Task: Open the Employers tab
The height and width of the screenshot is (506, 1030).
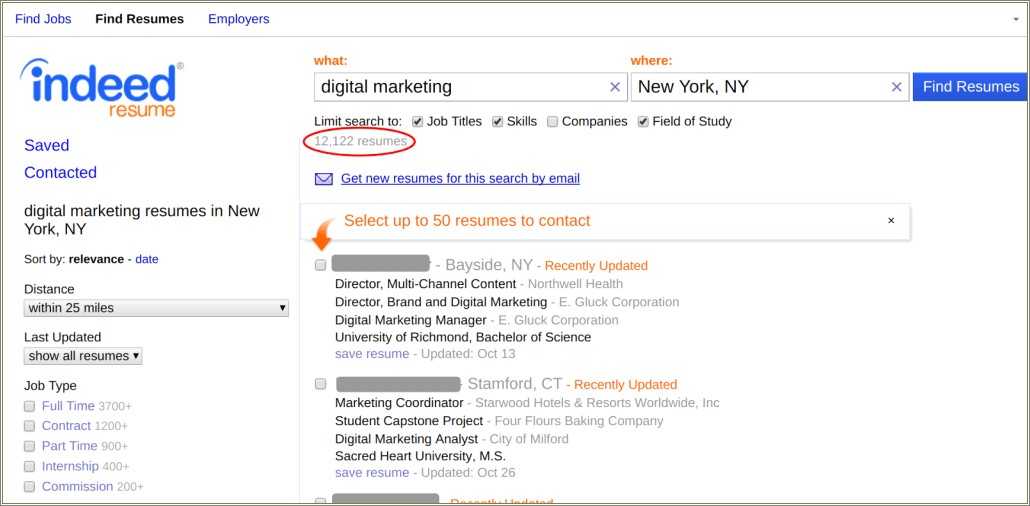Action: point(238,19)
